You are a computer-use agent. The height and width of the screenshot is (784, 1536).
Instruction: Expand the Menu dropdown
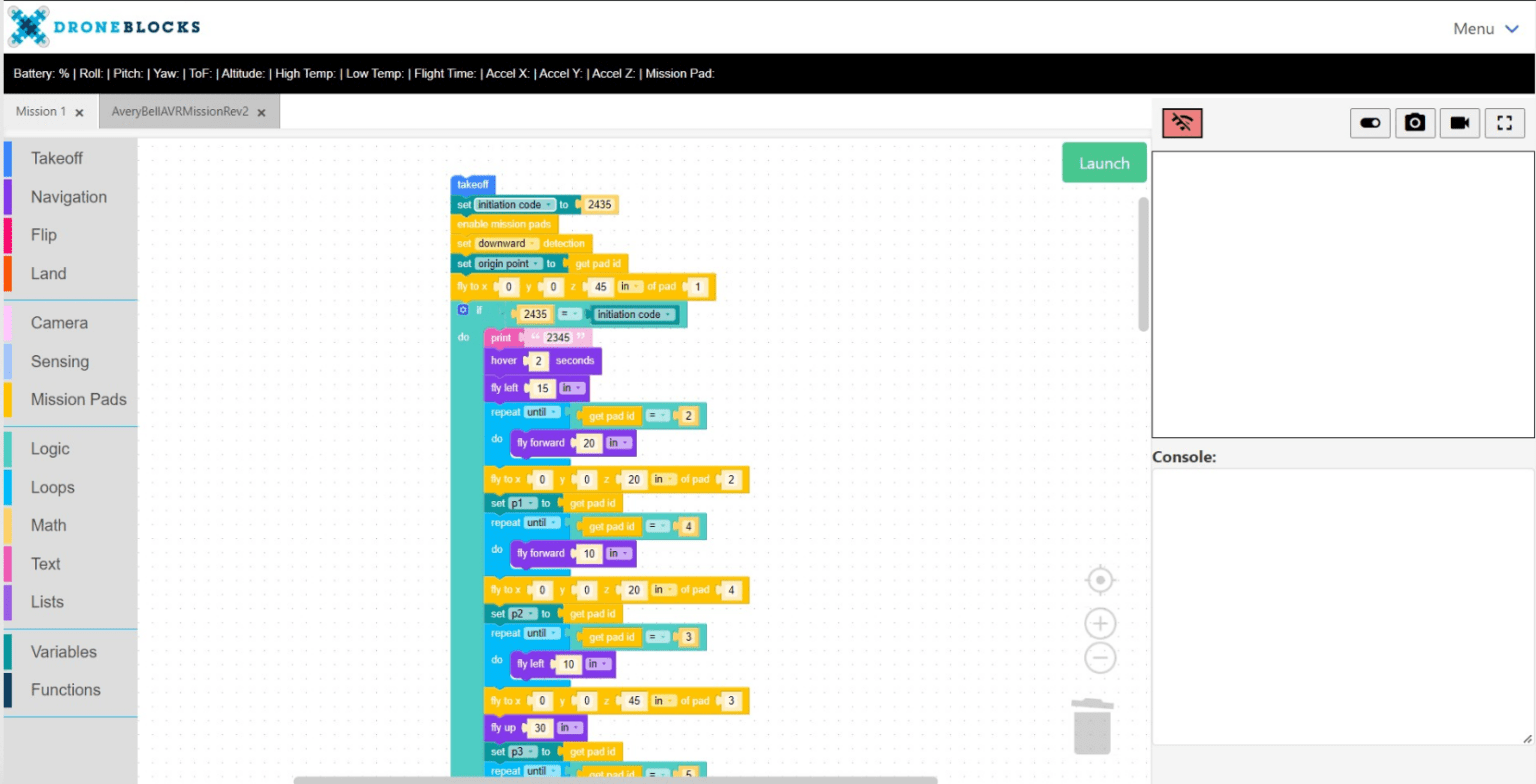(1485, 29)
